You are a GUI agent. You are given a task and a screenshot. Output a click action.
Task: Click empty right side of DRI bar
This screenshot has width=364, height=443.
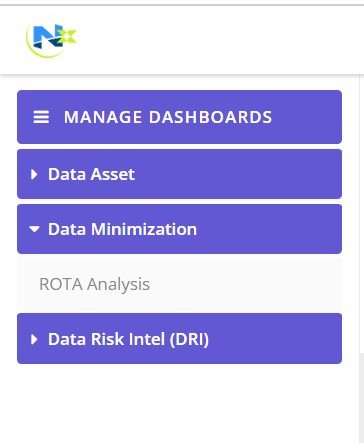click(275, 339)
